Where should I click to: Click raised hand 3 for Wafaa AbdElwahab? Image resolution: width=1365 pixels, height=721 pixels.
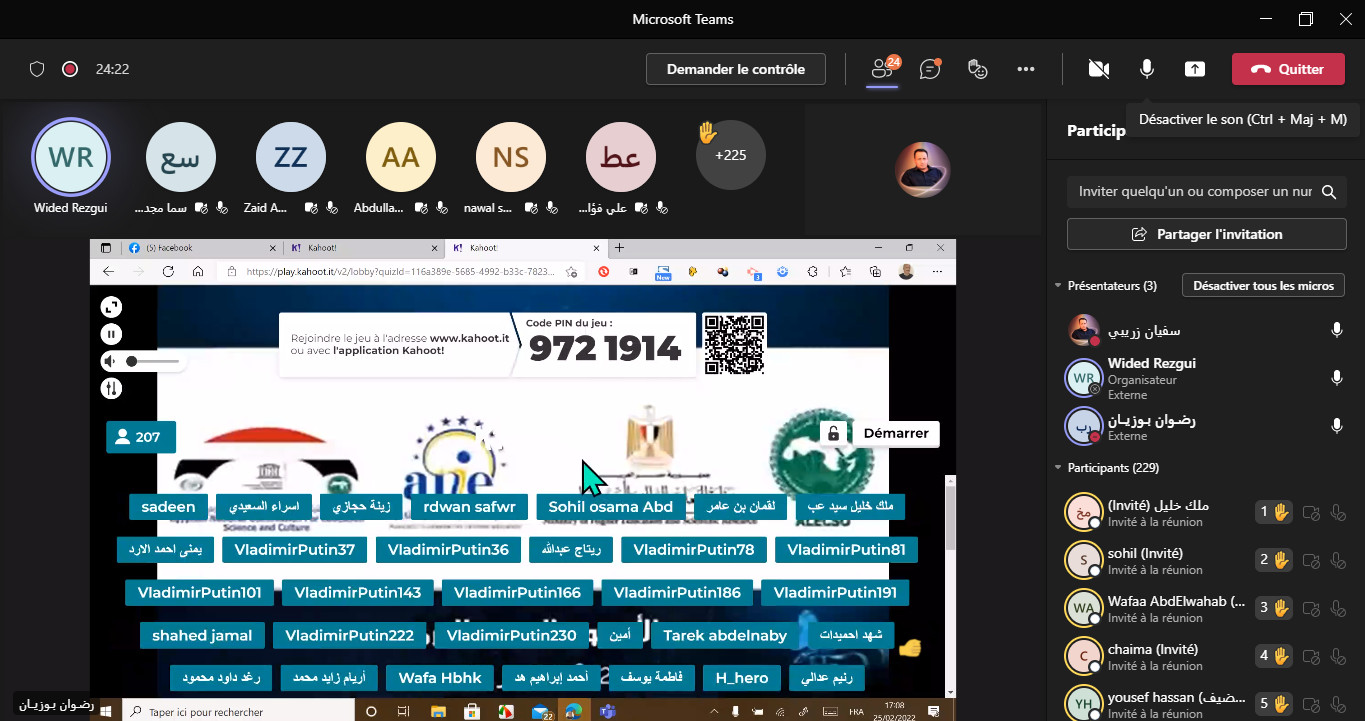[x=1274, y=608]
